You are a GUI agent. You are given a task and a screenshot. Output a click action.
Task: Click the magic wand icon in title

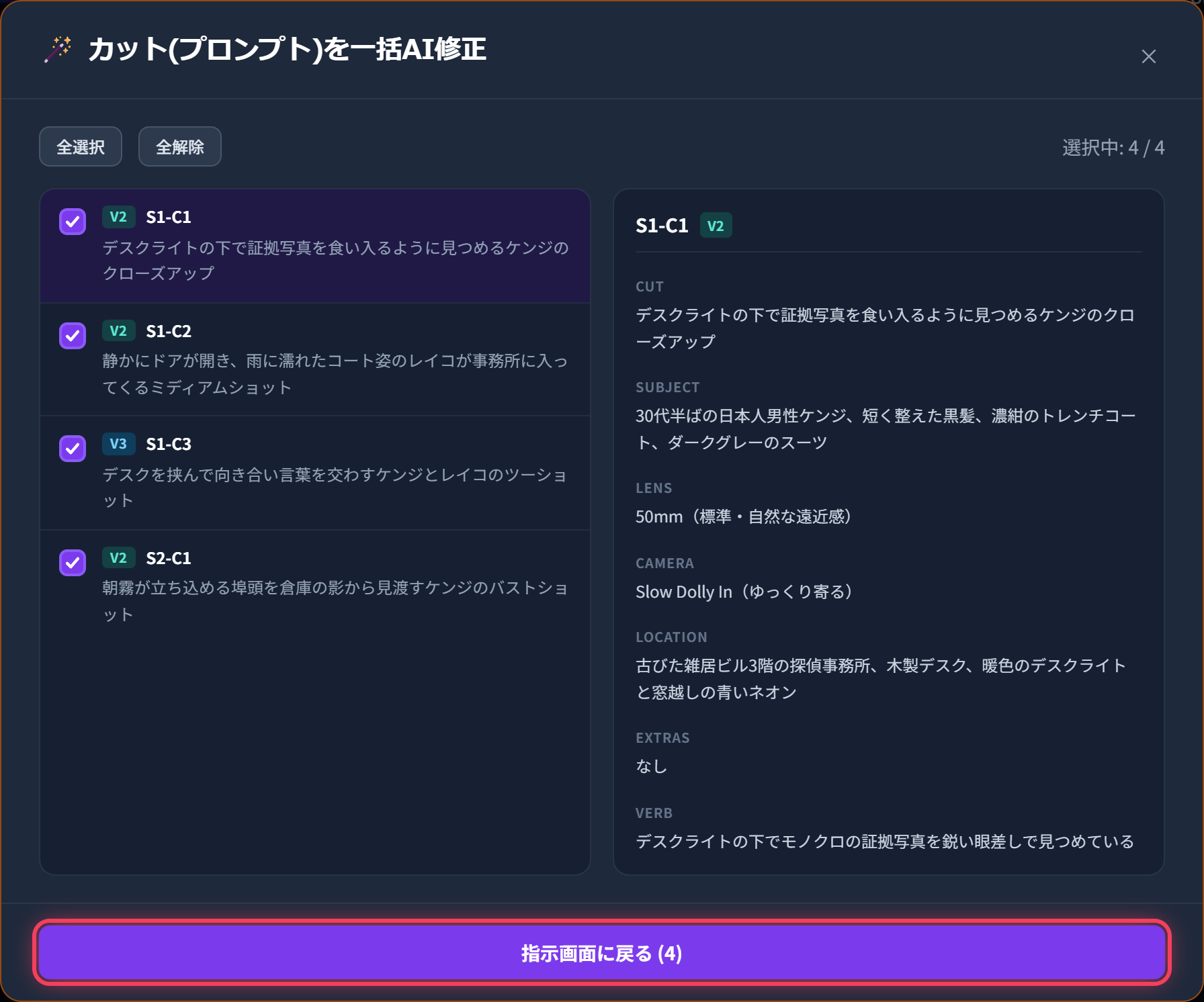[x=58, y=49]
